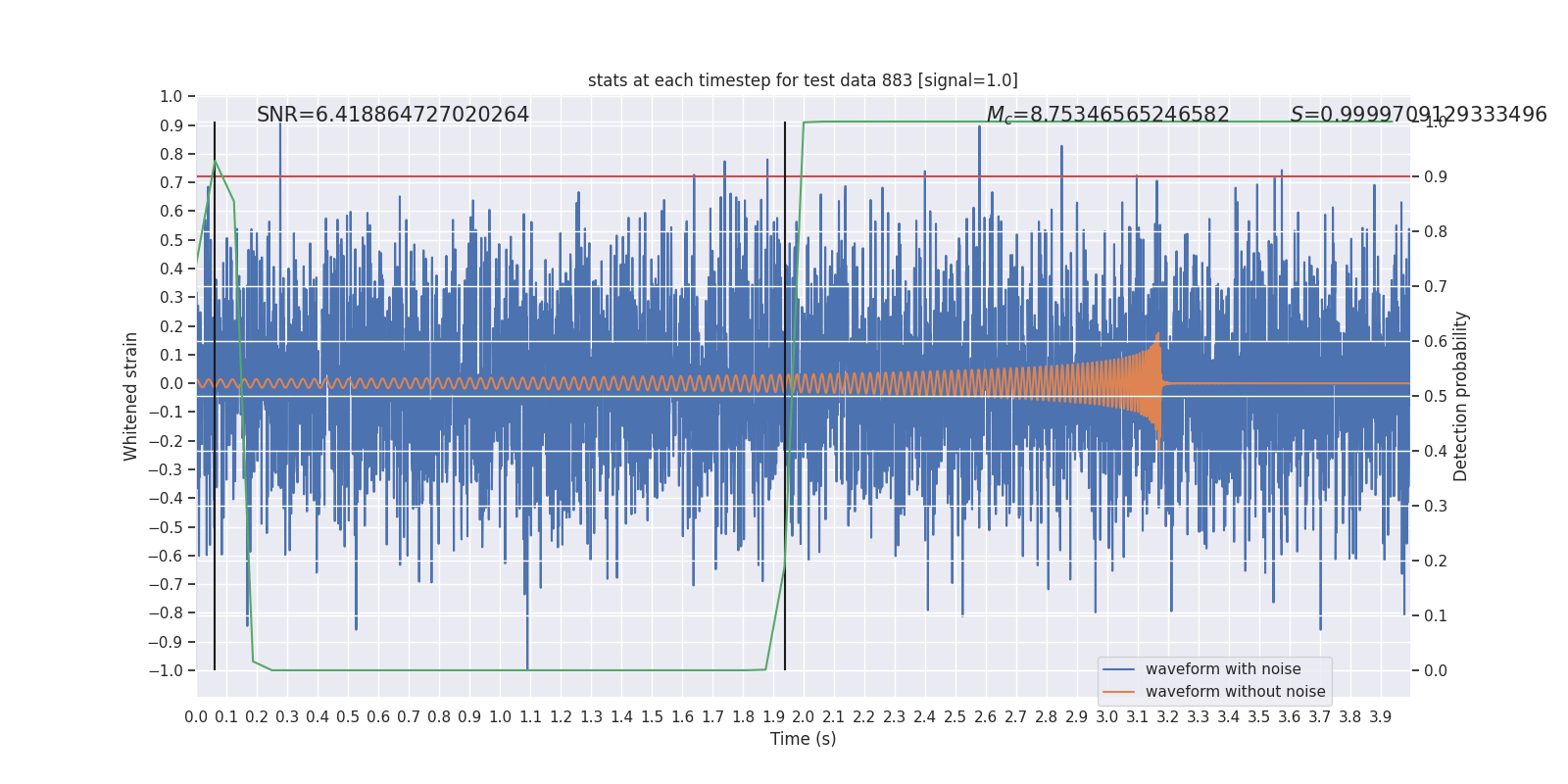This screenshot has width=1568, height=784.
Task: Click the blue line sample in the legend
Action: click(x=1118, y=669)
